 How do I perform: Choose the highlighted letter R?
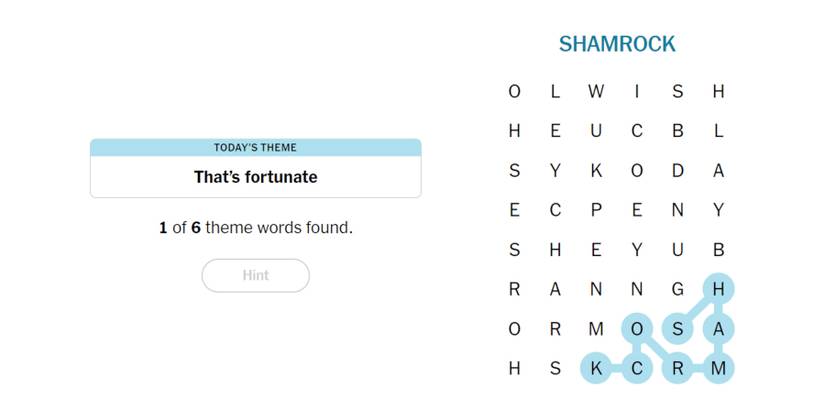(678, 368)
